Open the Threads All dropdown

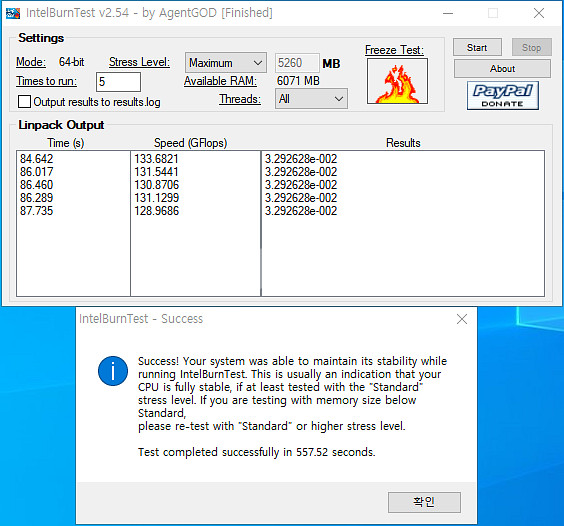coord(311,99)
